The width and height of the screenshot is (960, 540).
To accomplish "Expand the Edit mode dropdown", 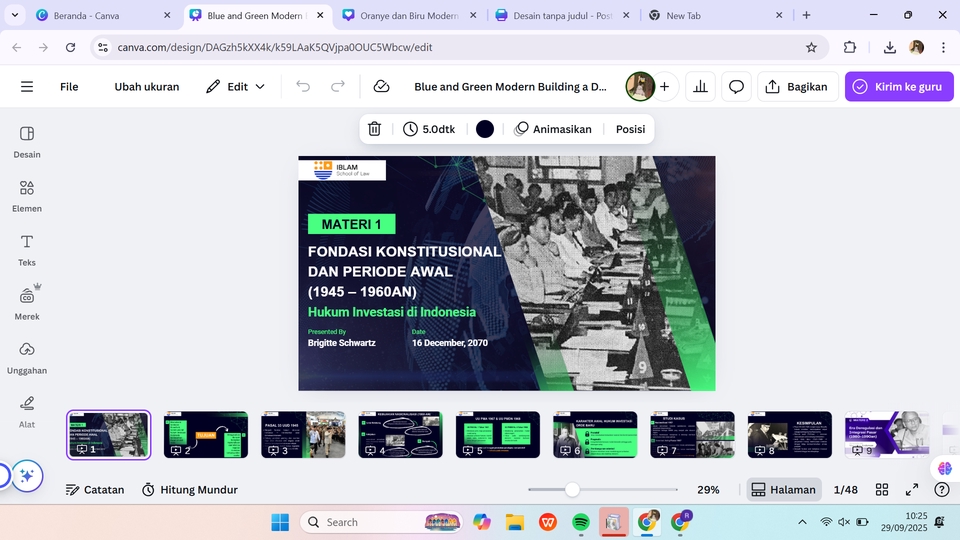I will point(235,86).
